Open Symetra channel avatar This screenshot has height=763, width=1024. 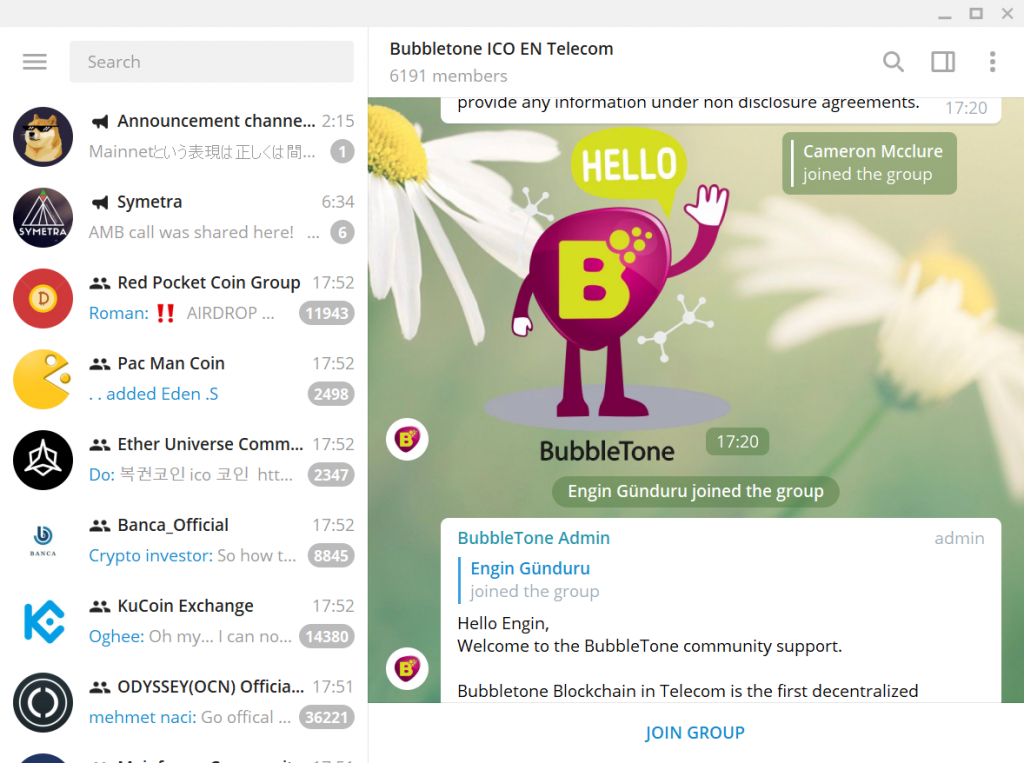tap(43, 218)
